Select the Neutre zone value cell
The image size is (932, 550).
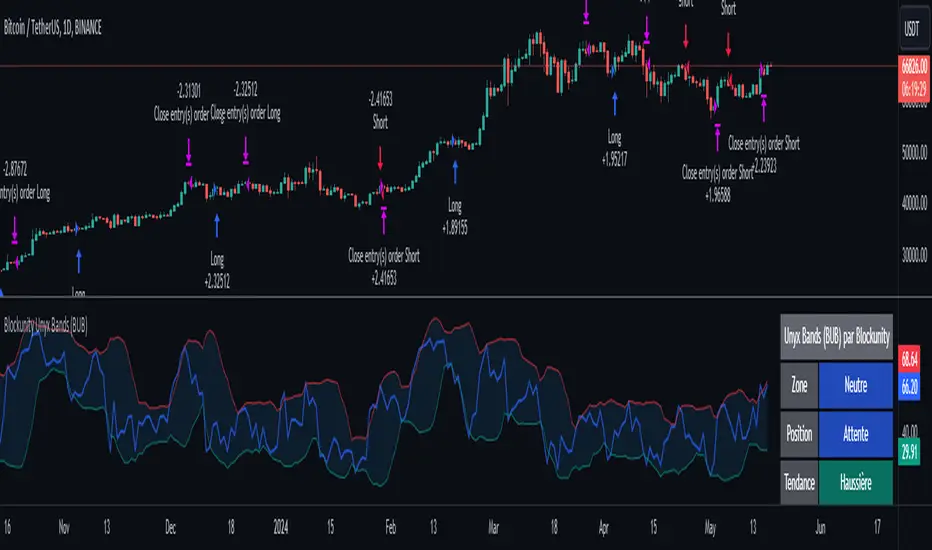click(855, 385)
